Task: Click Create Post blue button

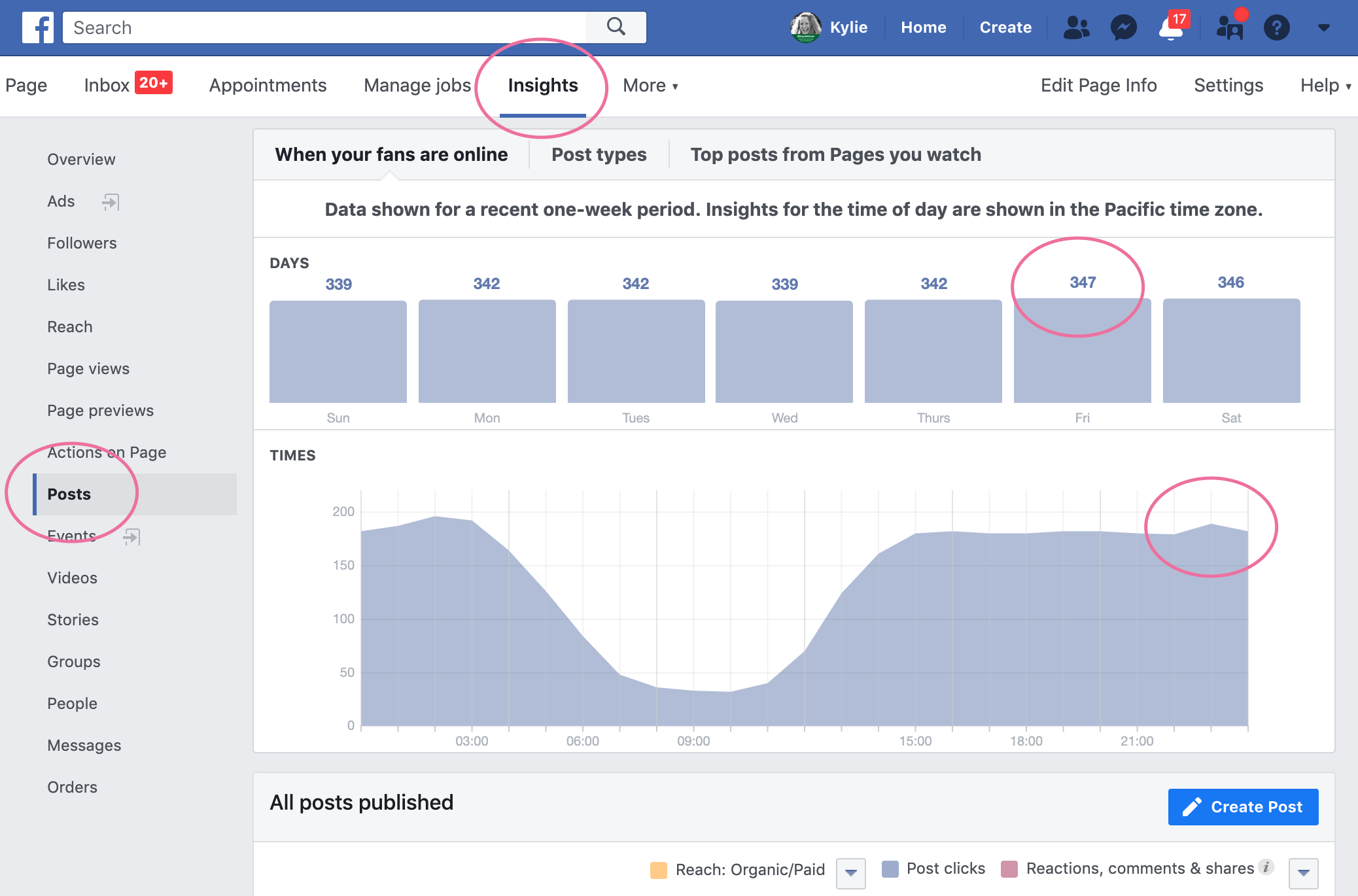Action: coord(1243,807)
